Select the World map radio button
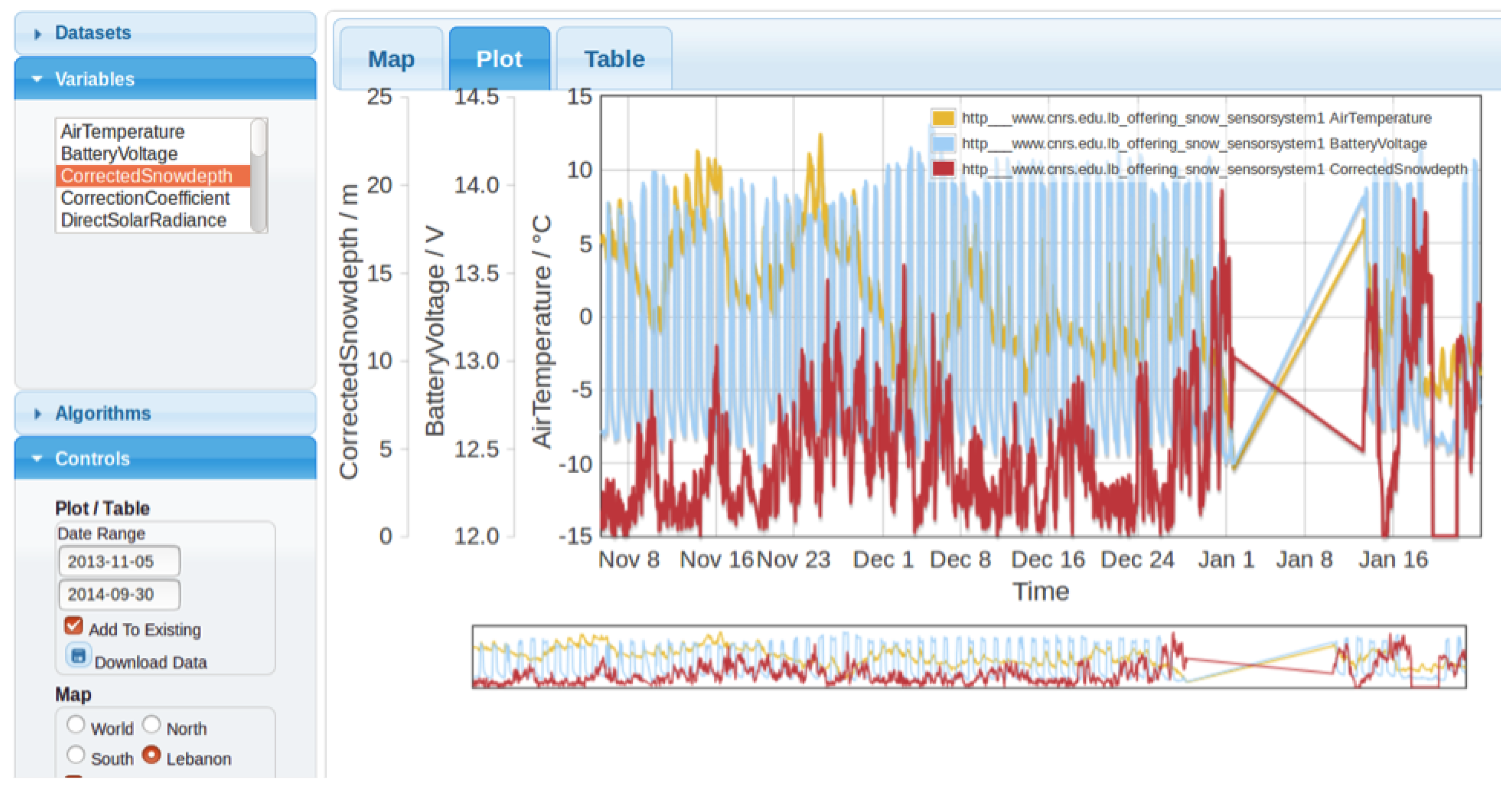 click(75, 725)
